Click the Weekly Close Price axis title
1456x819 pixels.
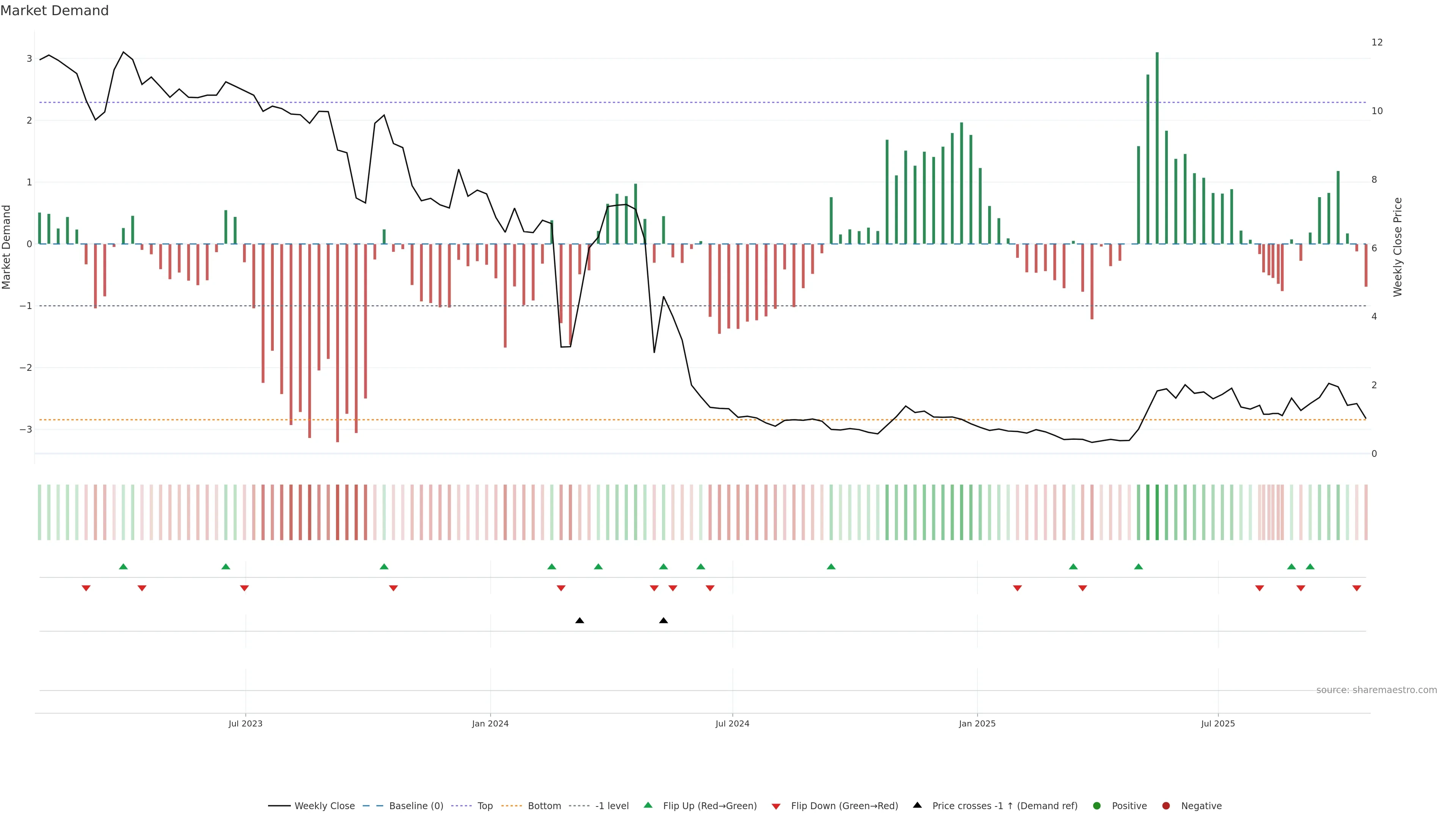click(1398, 247)
